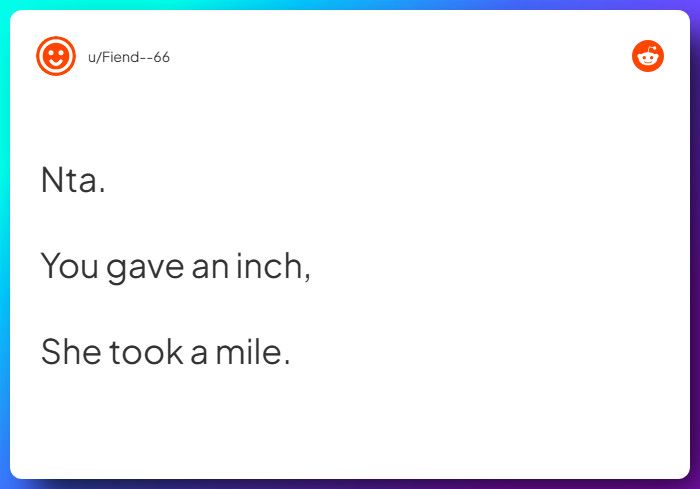
Task: Click the Reddit Snoo logo icon
Action: 648,57
